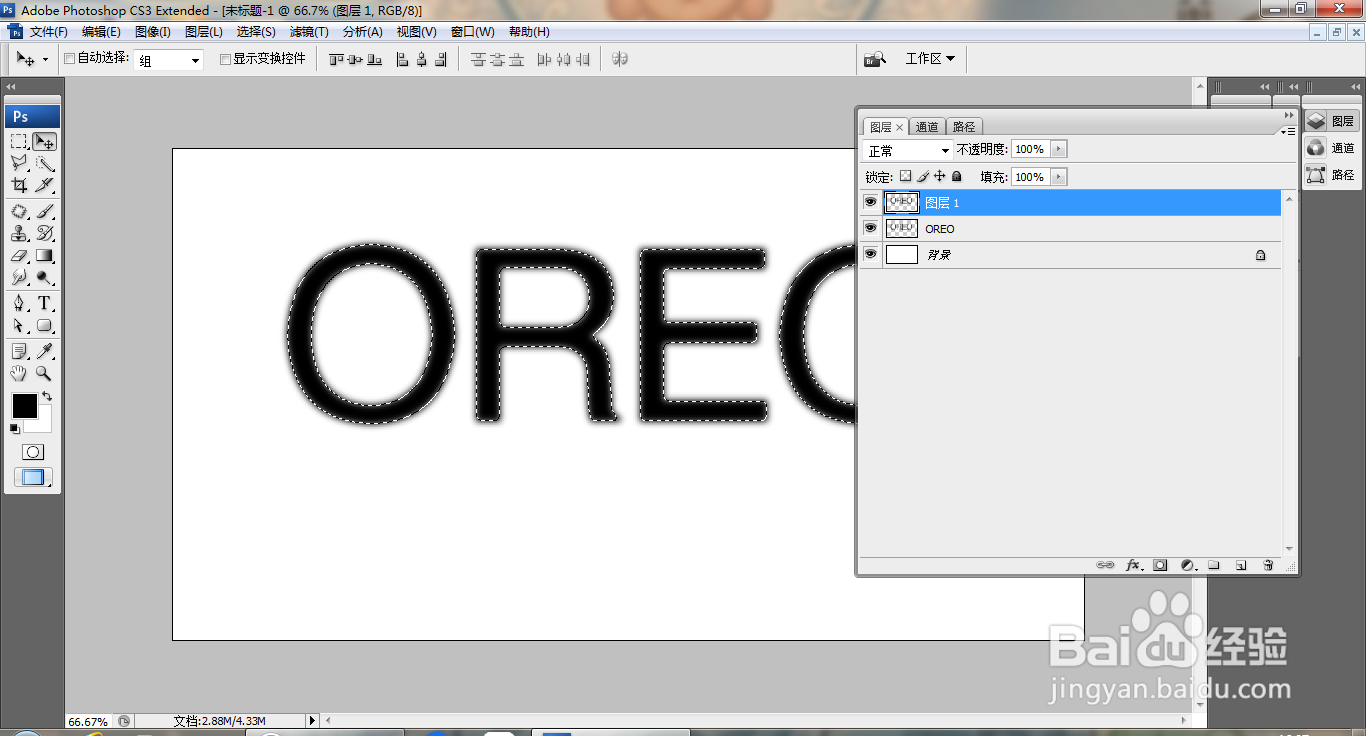1366x736 pixels.
Task: Hide the OREO layer
Action: (870, 228)
